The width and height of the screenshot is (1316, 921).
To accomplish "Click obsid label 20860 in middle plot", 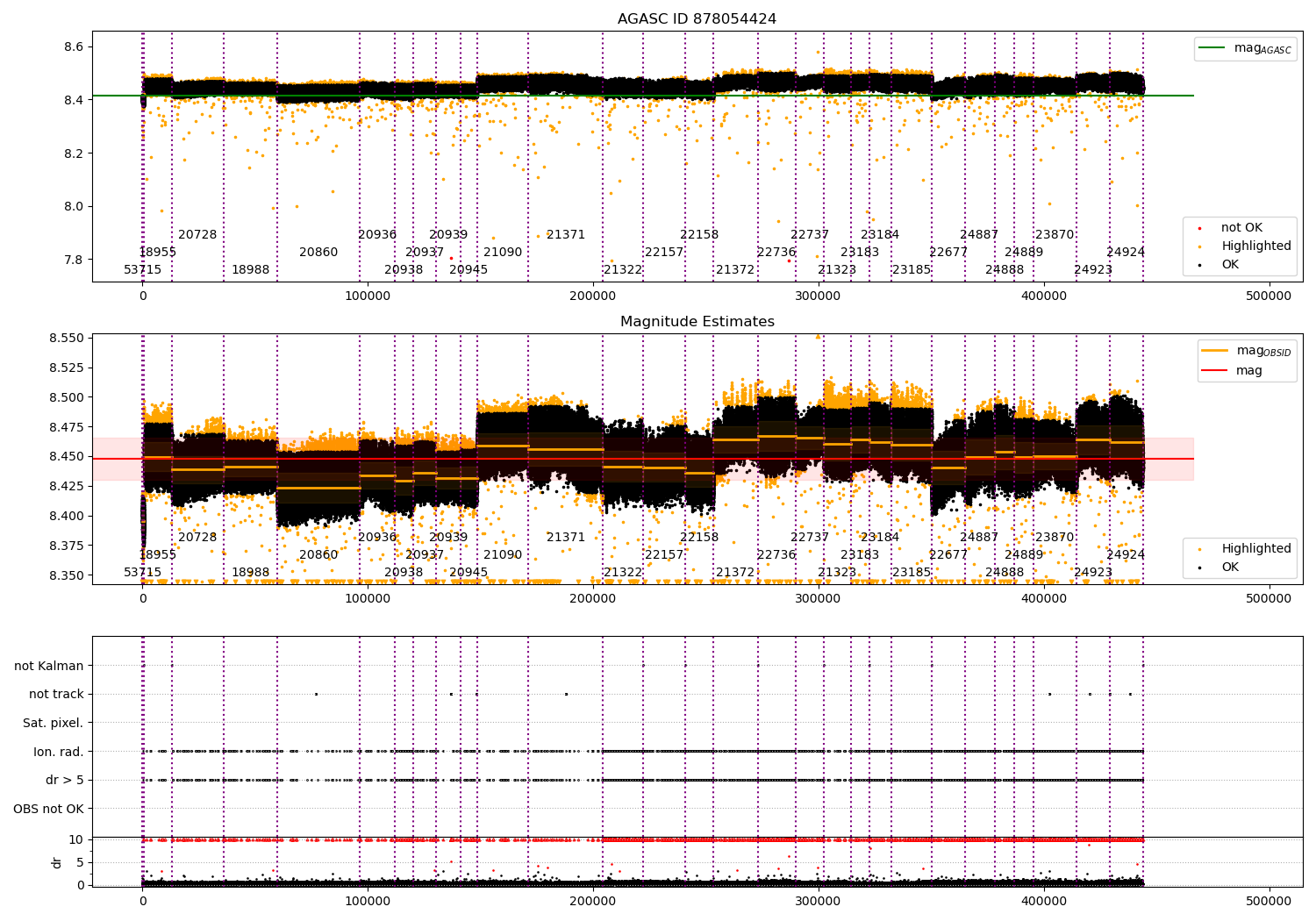I will click(318, 555).
